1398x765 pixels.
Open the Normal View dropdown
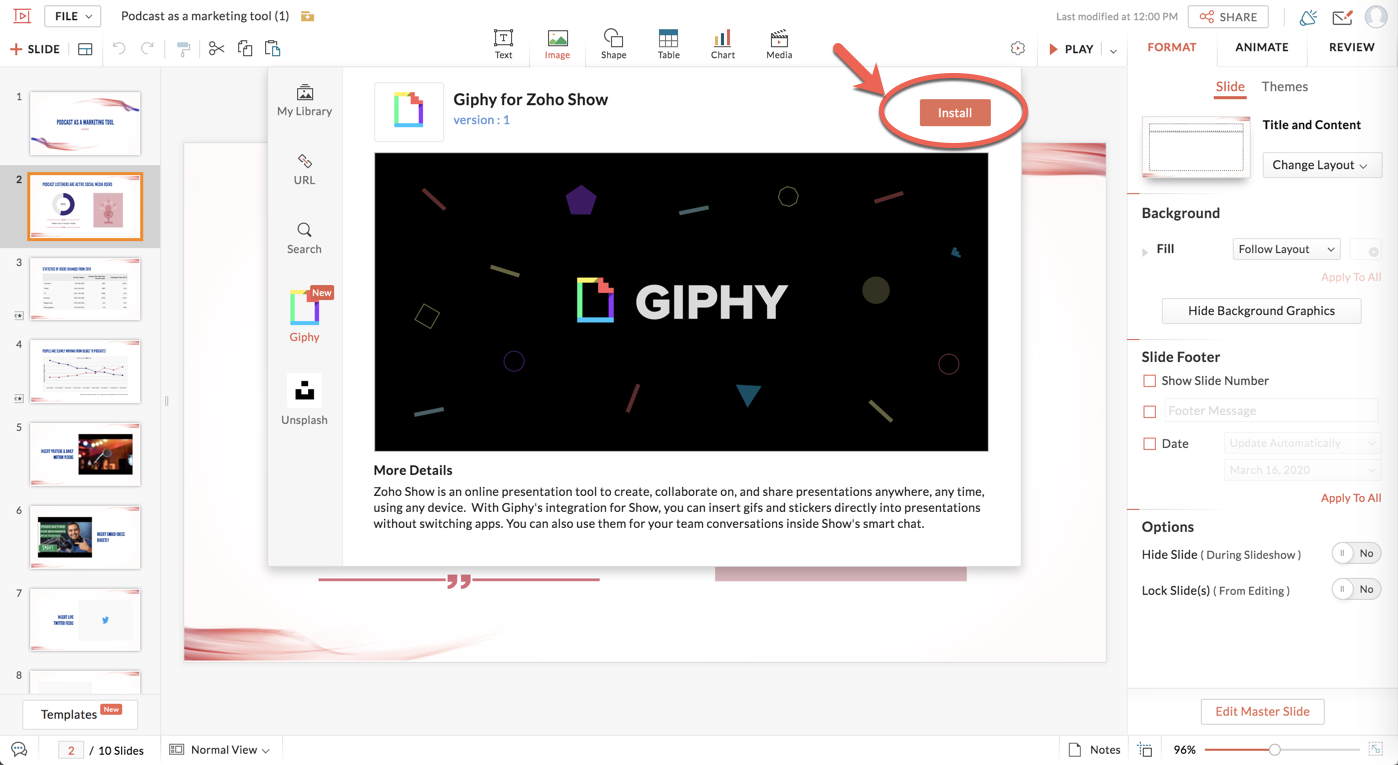220,750
